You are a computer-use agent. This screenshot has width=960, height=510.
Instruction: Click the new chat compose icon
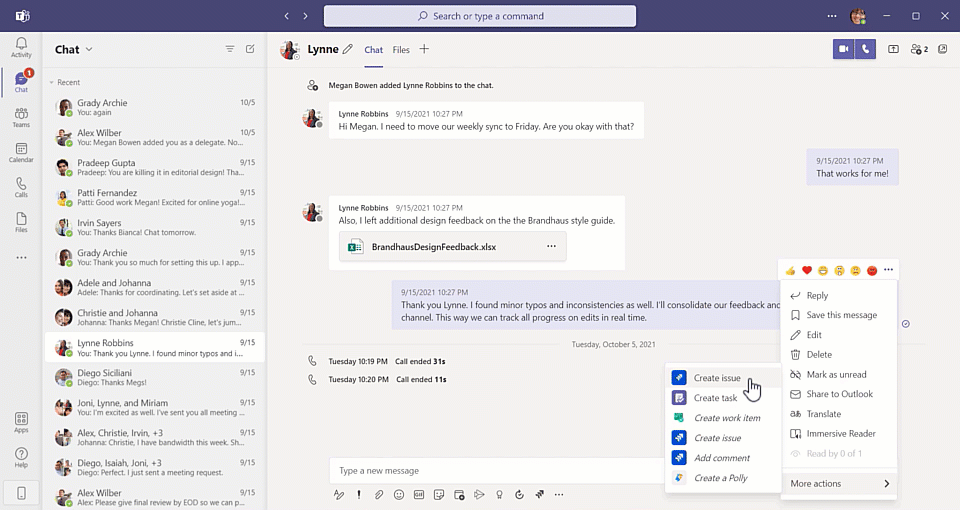click(250, 49)
